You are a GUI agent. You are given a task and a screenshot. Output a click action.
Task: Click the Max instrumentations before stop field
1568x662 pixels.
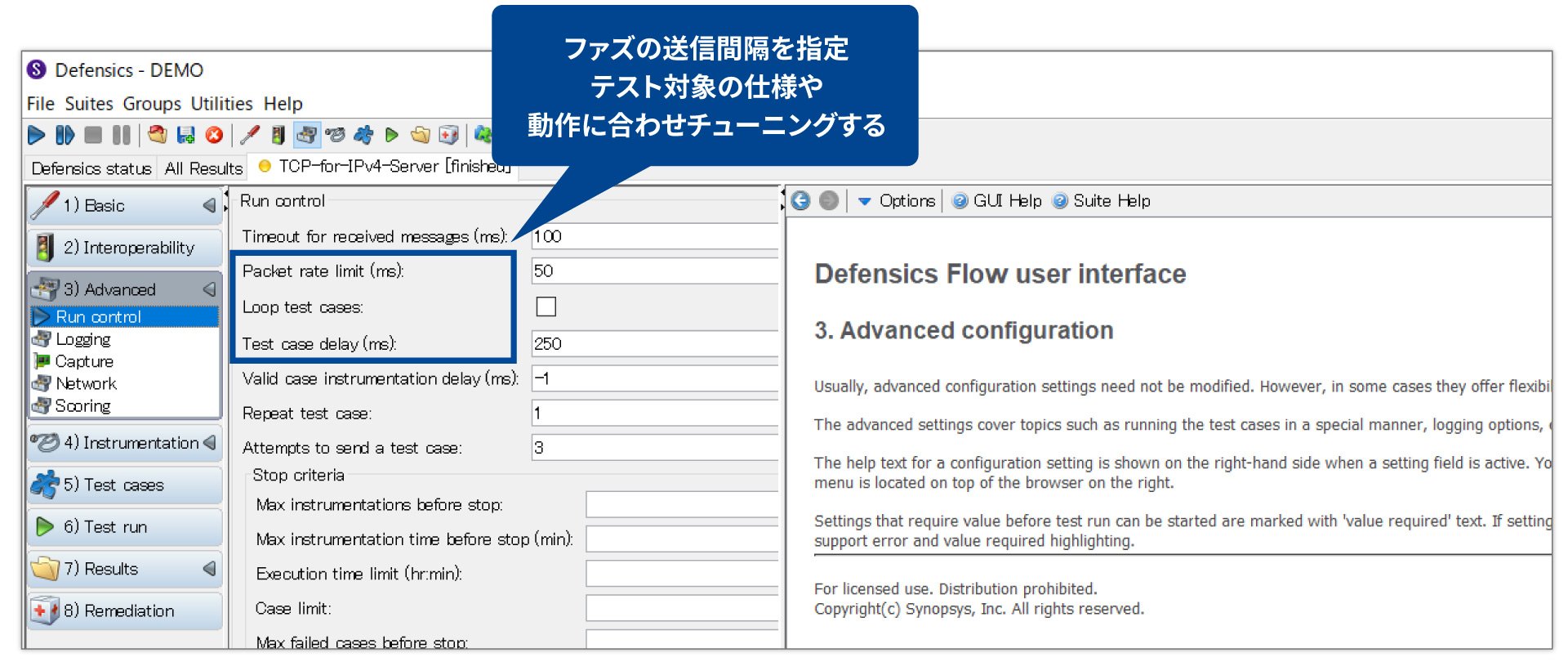(x=683, y=504)
